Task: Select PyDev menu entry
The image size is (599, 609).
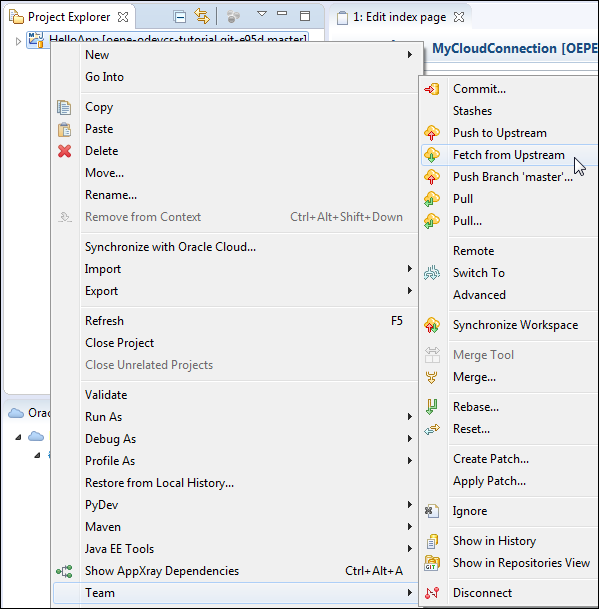Action: click(235, 505)
